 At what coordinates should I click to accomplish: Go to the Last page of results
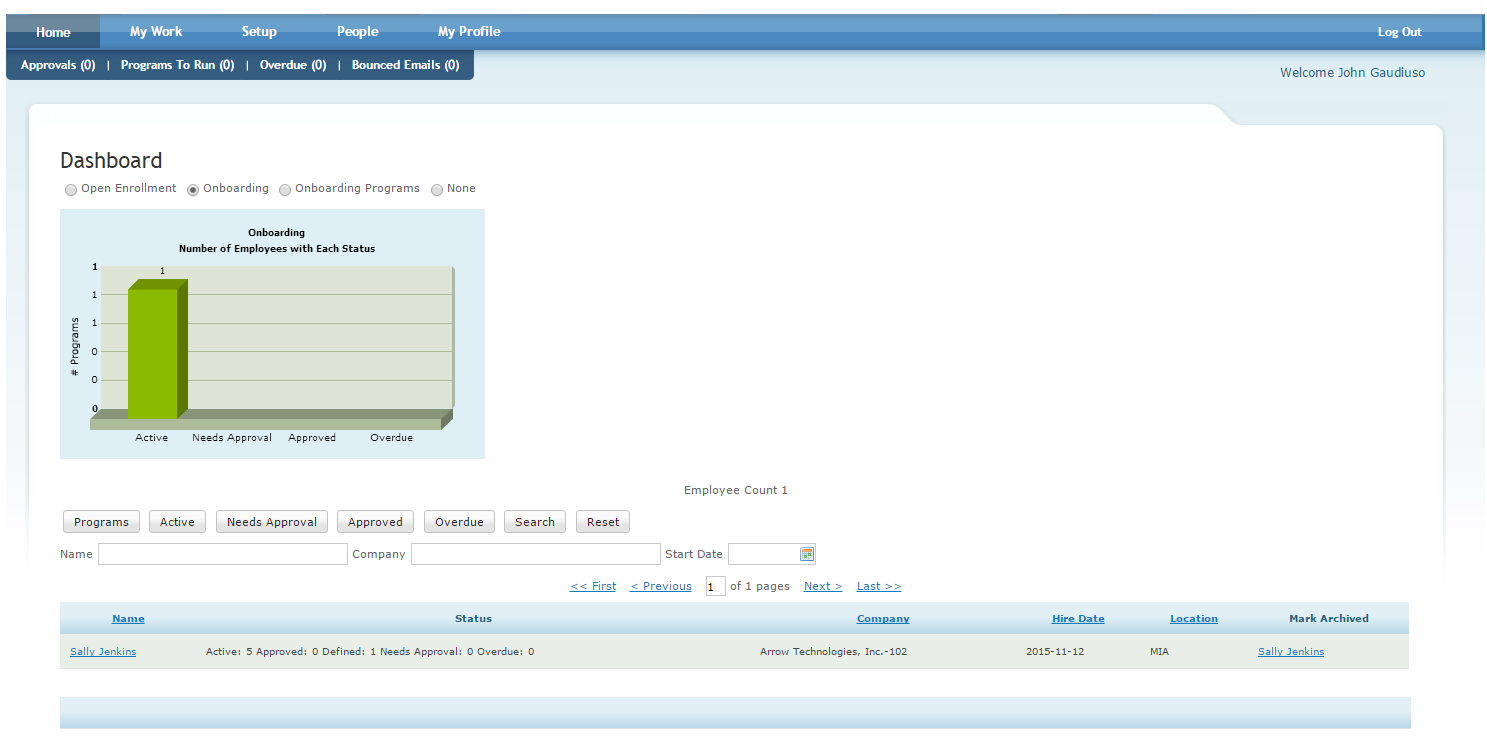pos(878,586)
